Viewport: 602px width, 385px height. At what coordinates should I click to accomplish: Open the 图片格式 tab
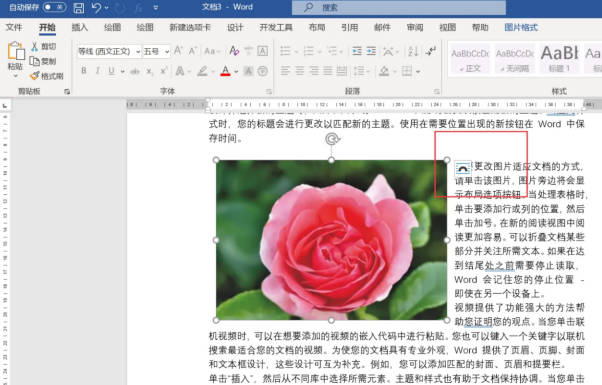tap(521, 27)
